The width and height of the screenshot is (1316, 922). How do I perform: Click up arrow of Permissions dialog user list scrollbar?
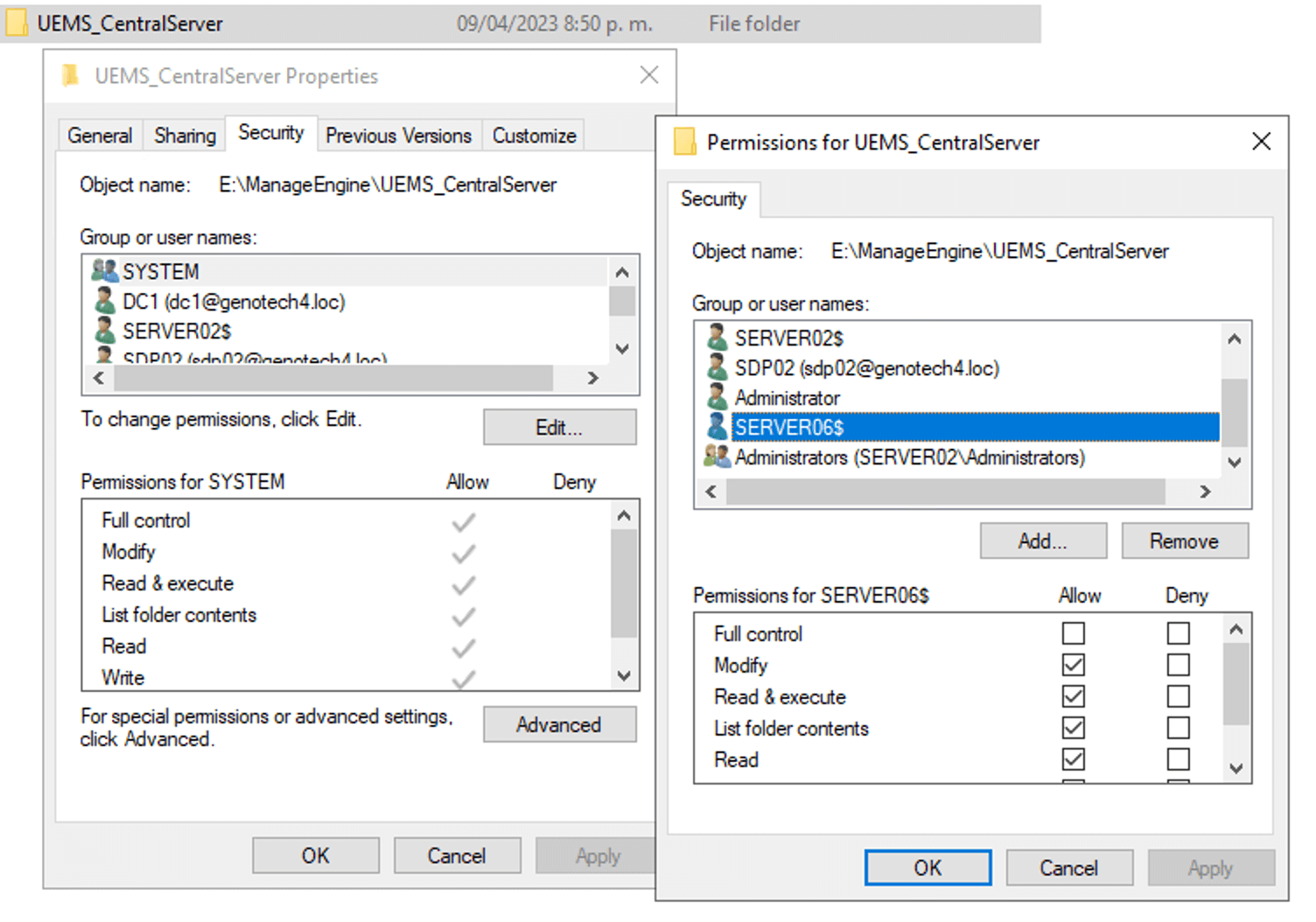1235,339
